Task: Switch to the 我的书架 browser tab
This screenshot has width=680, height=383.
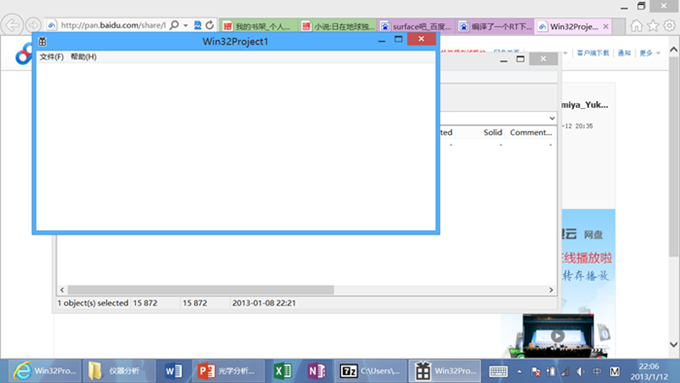Action: [x=258, y=26]
